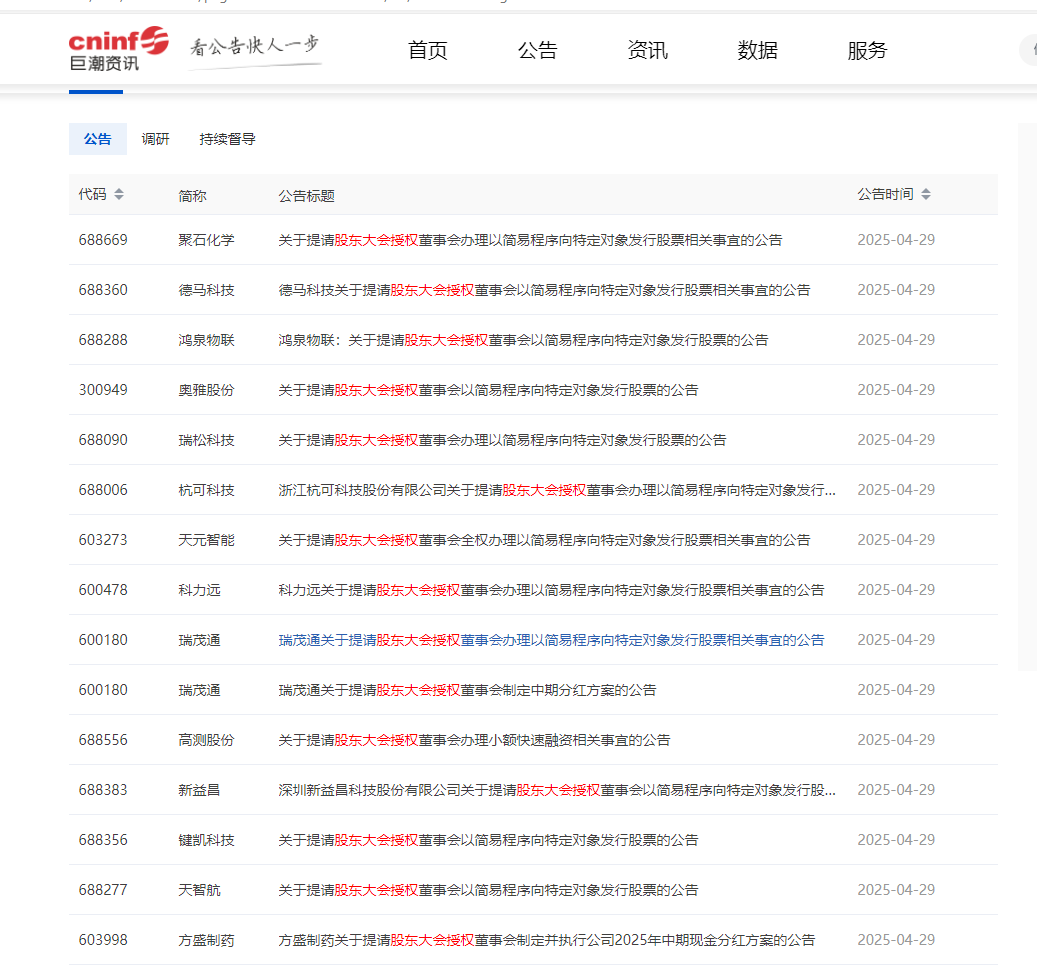Switch to the 持续督导 tab

tap(228, 139)
